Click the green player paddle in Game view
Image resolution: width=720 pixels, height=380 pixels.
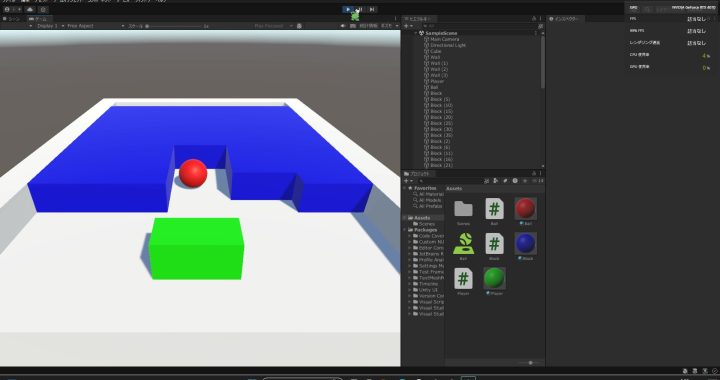point(196,248)
